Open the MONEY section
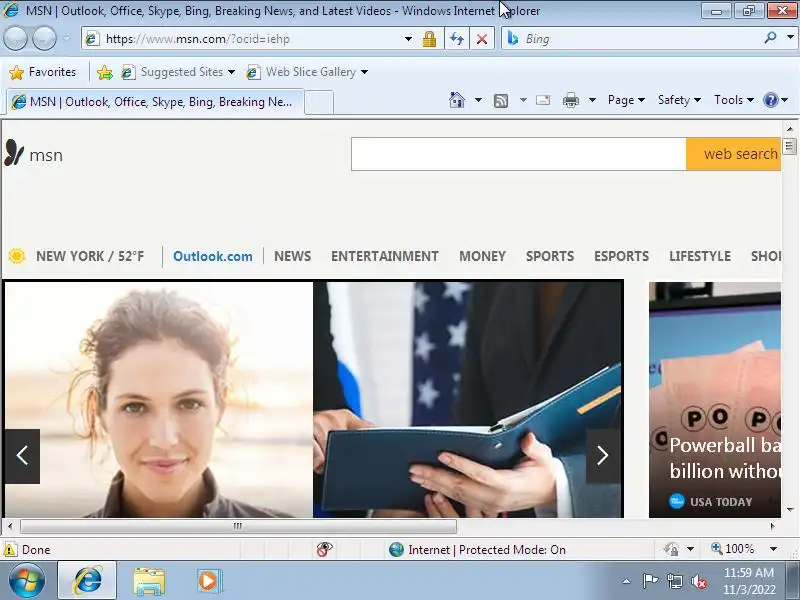800x600 pixels. point(482,256)
